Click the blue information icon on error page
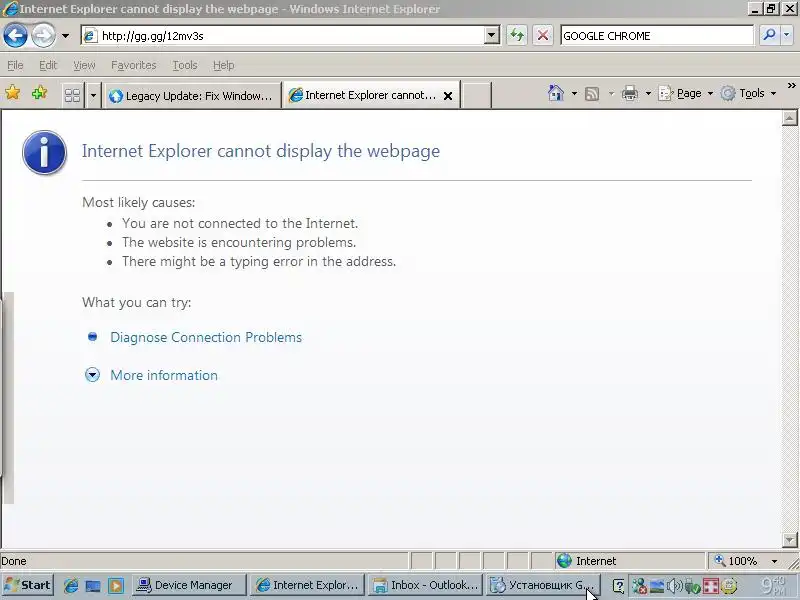800x600 pixels. point(44,153)
